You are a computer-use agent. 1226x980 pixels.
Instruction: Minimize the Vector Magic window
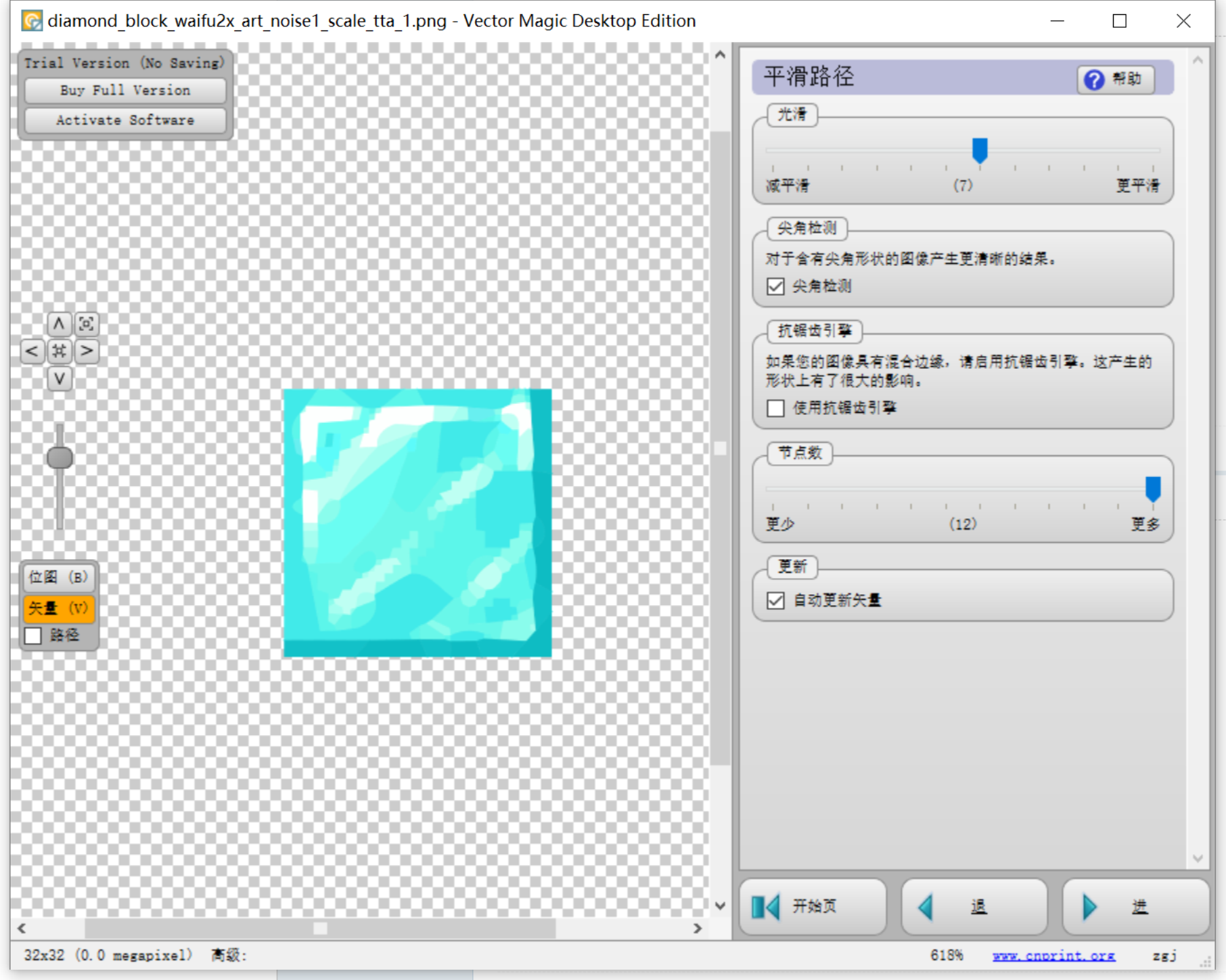(1058, 21)
